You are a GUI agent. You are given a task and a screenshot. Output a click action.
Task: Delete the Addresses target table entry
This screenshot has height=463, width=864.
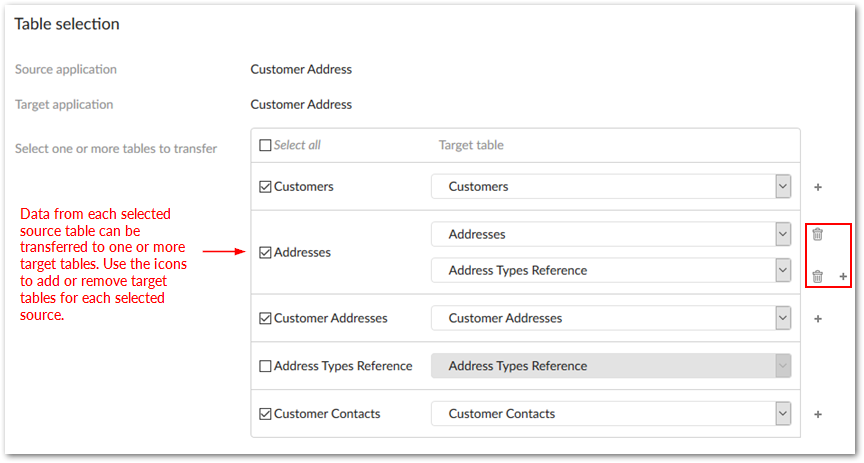pyautogui.click(x=817, y=234)
